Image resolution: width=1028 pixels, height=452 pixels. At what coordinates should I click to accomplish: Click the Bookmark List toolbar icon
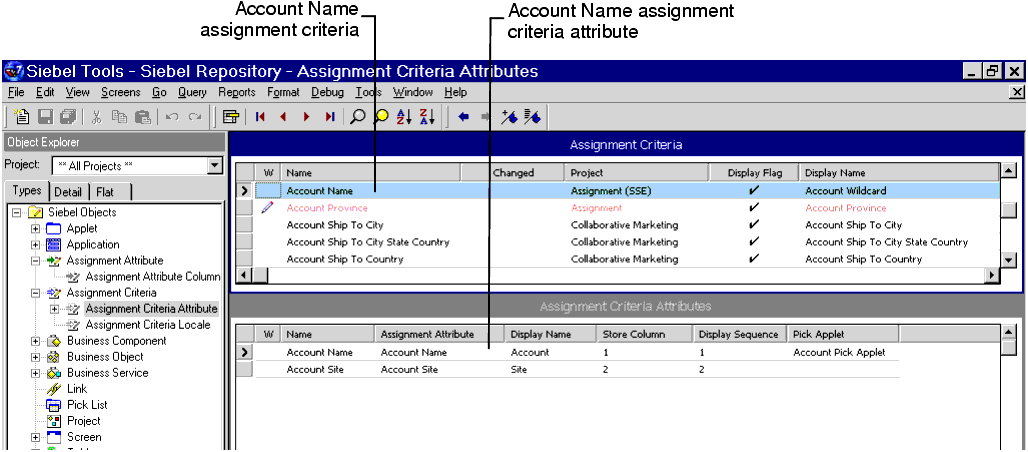point(532,117)
